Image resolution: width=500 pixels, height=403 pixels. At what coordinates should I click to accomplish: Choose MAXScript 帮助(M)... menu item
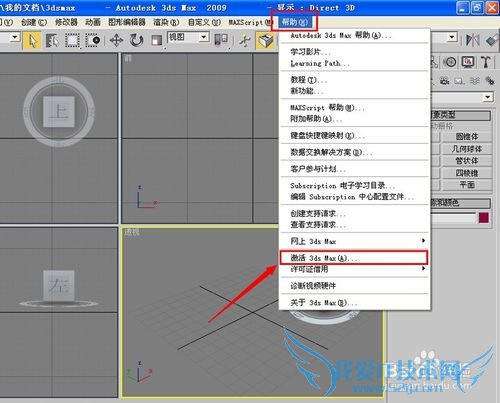pos(354,108)
